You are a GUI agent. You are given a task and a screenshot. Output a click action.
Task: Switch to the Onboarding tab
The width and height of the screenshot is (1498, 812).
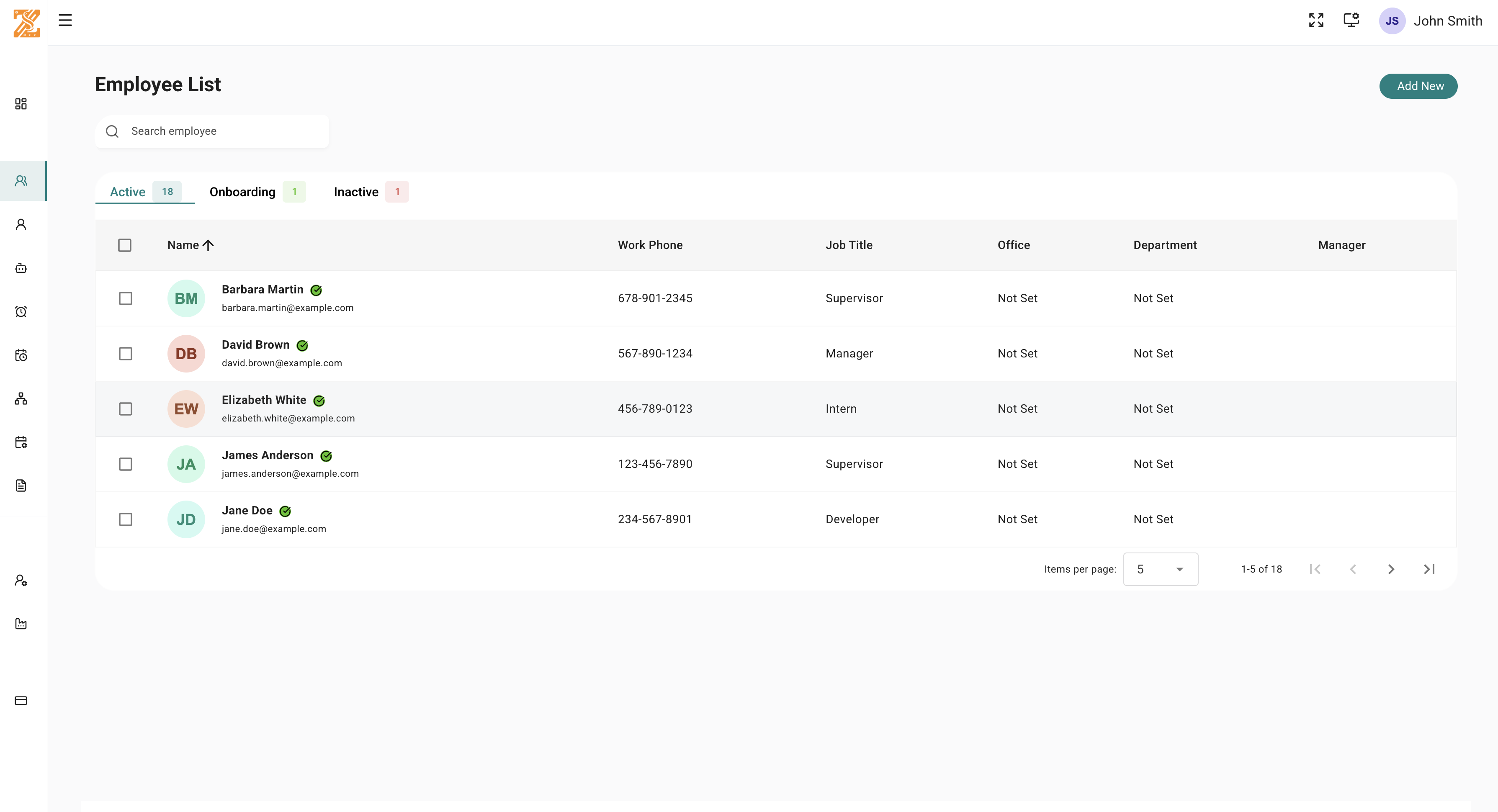(242, 192)
